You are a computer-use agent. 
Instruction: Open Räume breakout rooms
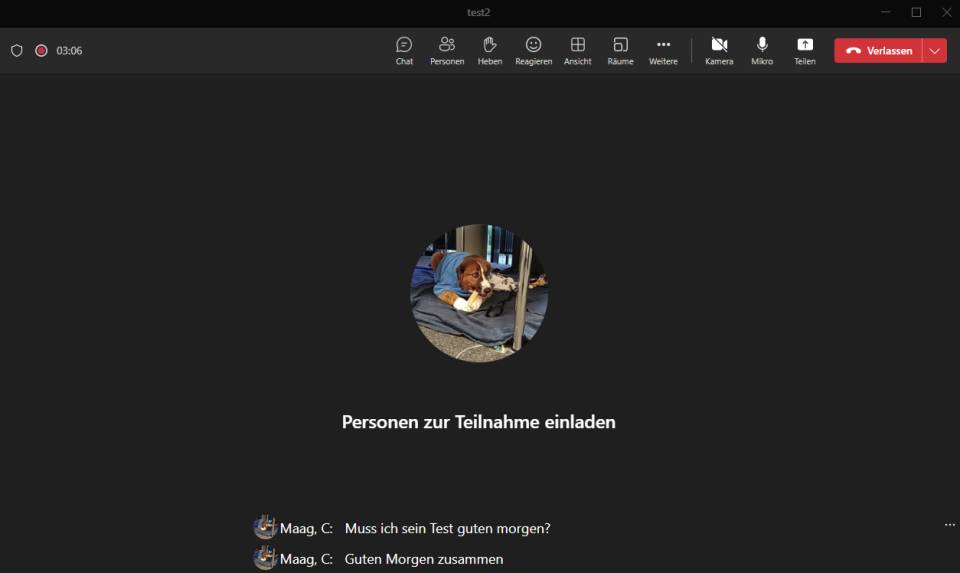pyautogui.click(x=620, y=50)
